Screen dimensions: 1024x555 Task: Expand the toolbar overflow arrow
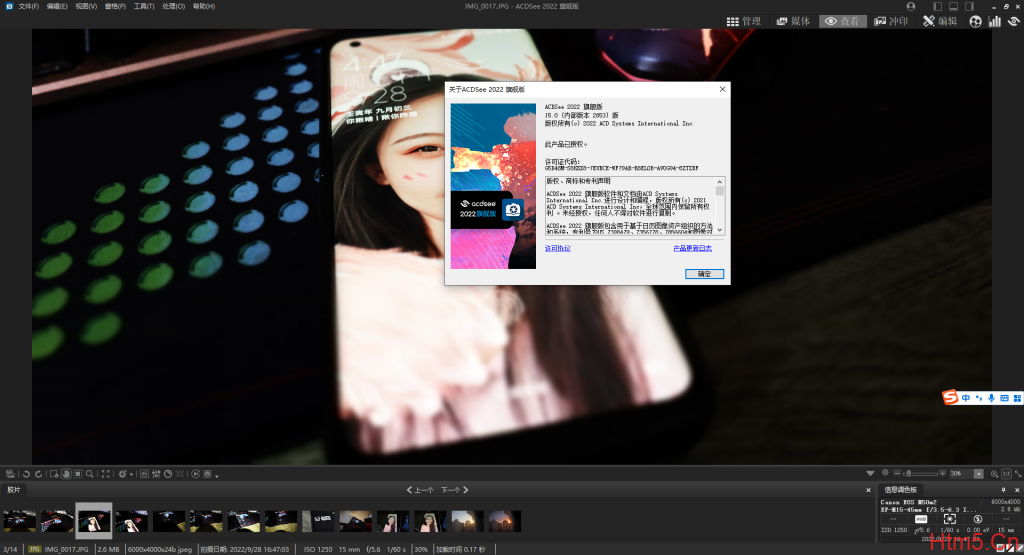[217, 475]
